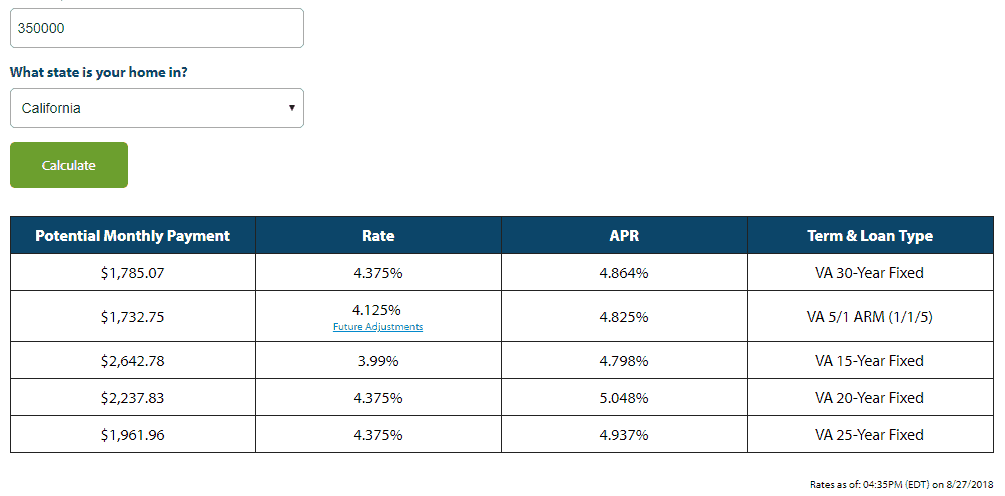
Task: Click the $2,642.78 monthly payment cell
Action: pyautogui.click(x=133, y=361)
